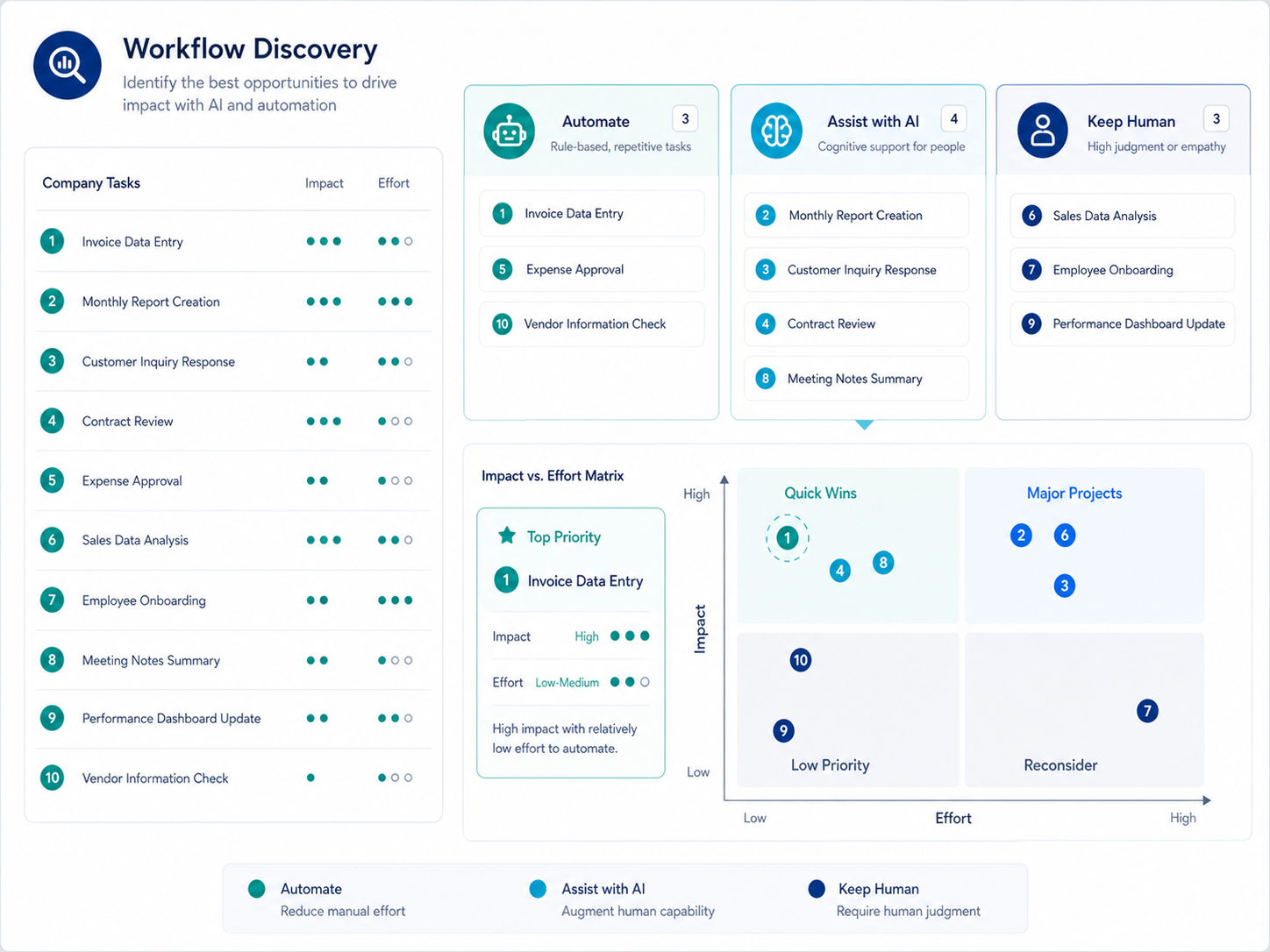Click the Assist with AI brain icon
Image resolution: width=1270 pixels, height=952 pixels.
(x=776, y=131)
